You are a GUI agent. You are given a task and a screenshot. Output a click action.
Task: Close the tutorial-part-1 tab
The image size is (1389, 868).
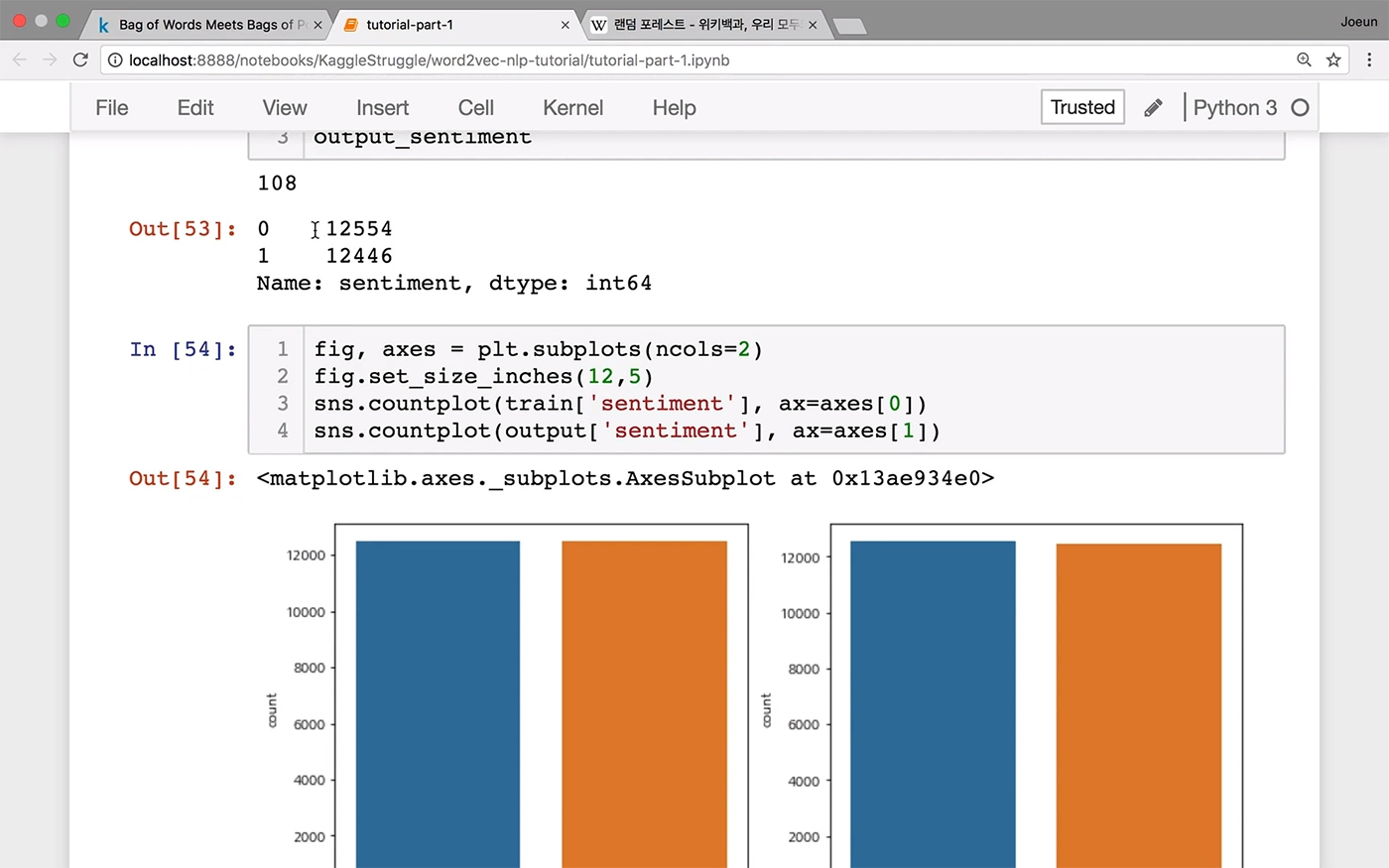(x=566, y=25)
